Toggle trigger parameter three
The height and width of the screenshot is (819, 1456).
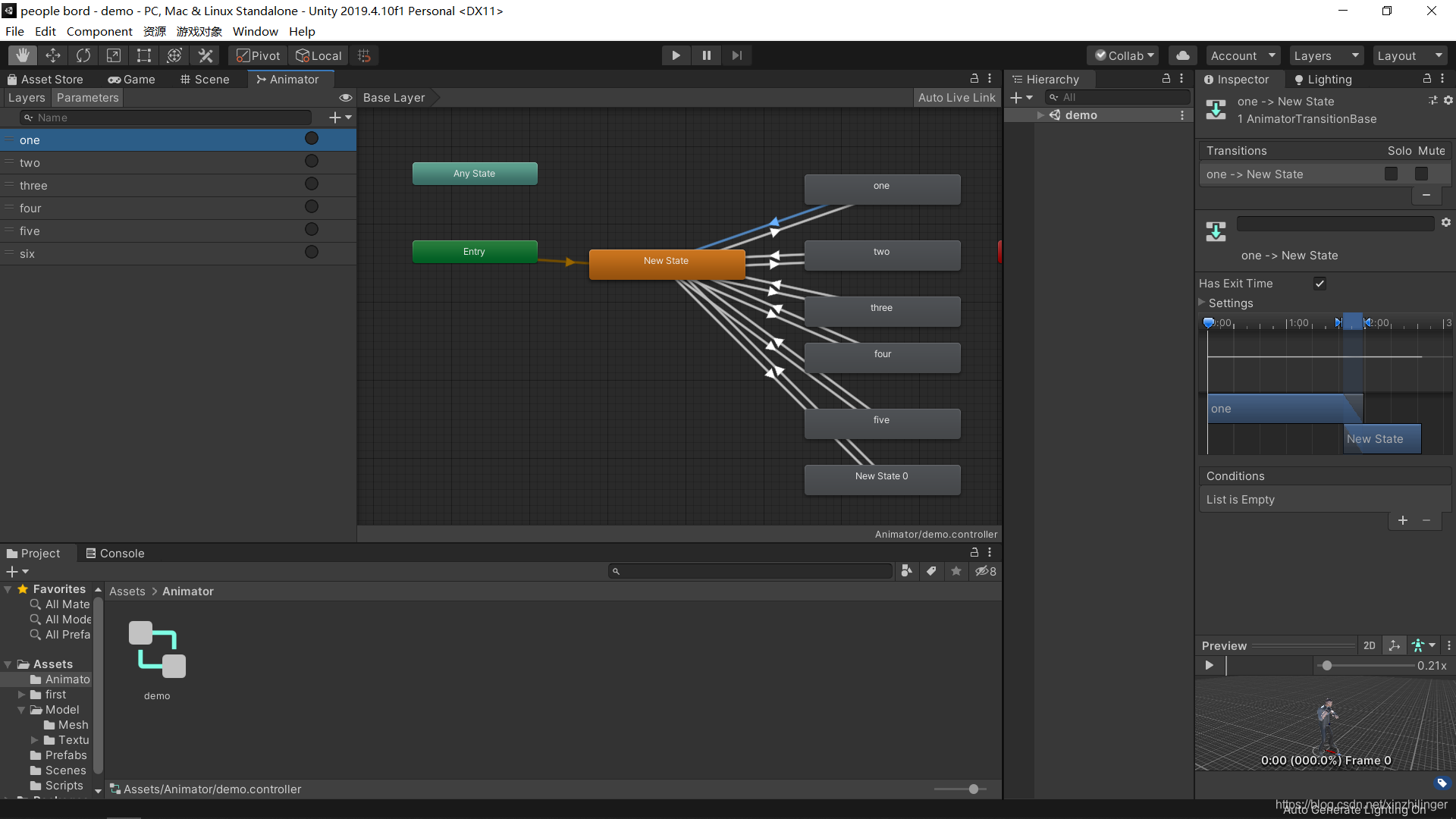312,184
